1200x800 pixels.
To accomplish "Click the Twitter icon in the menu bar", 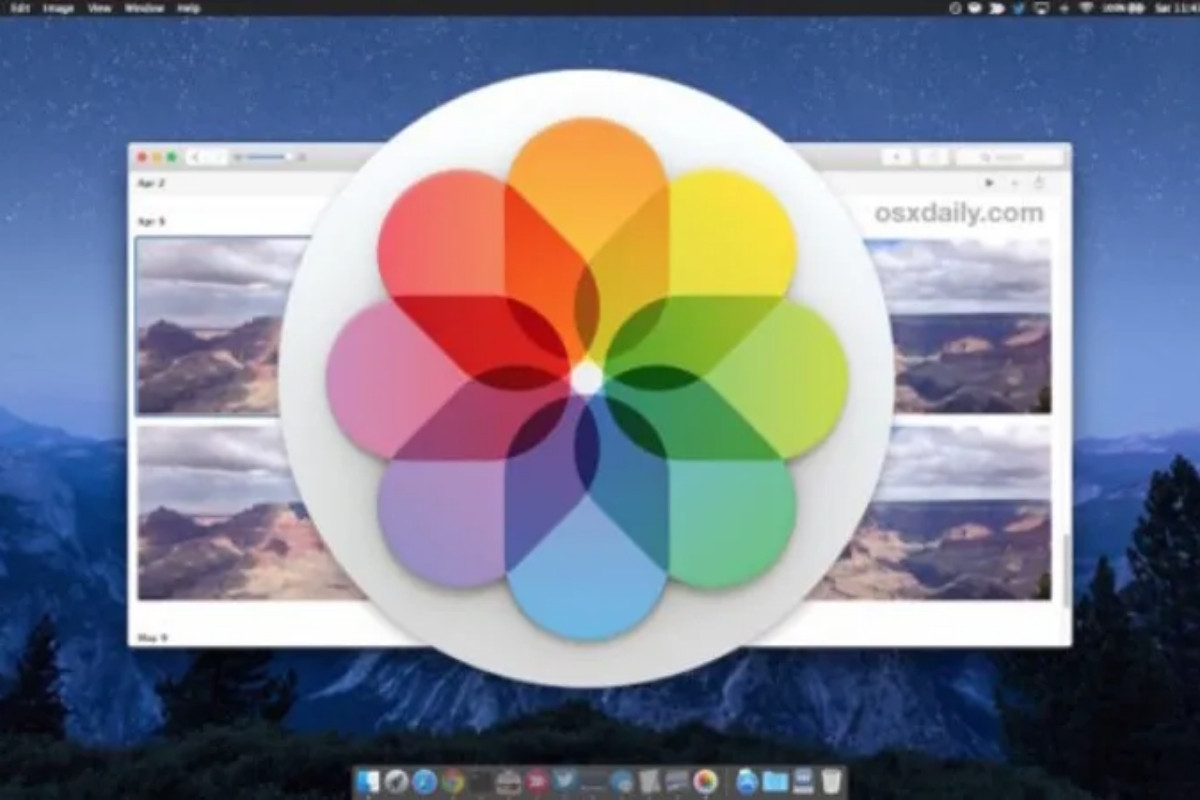I will [1021, 8].
